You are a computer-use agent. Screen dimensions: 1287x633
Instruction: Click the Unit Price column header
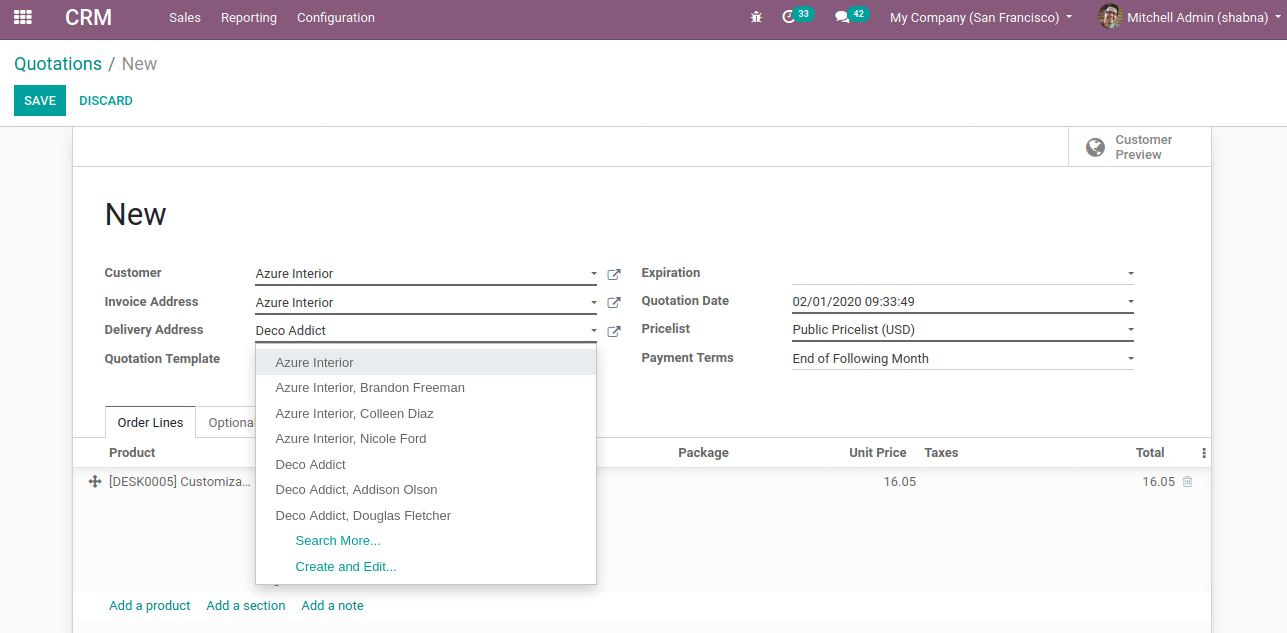(878, 453)
